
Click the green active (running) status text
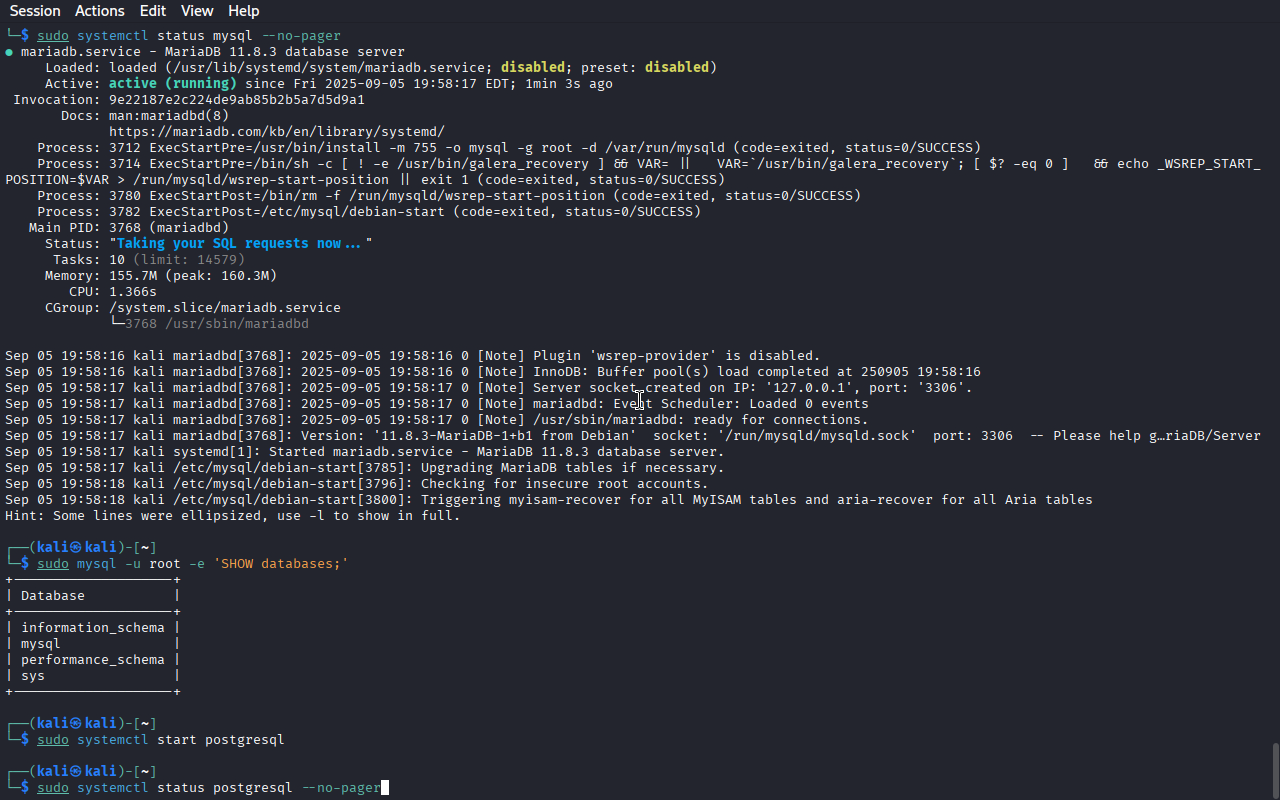pyautogui.click(x=172, y=84)
